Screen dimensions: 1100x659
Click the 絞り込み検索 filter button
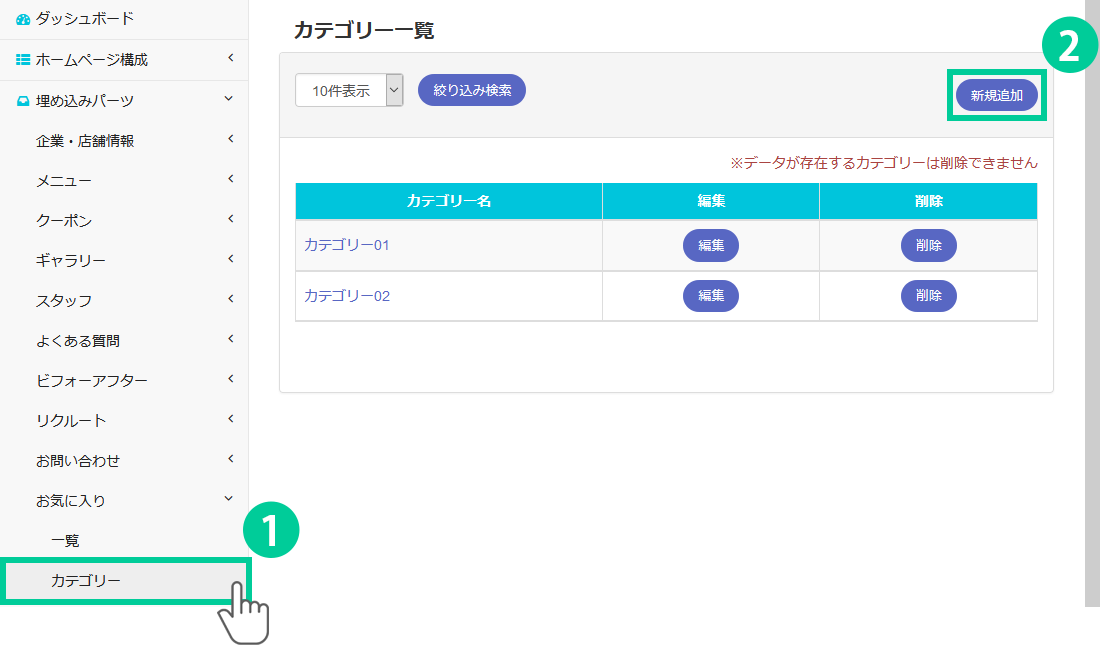point(472,90)
